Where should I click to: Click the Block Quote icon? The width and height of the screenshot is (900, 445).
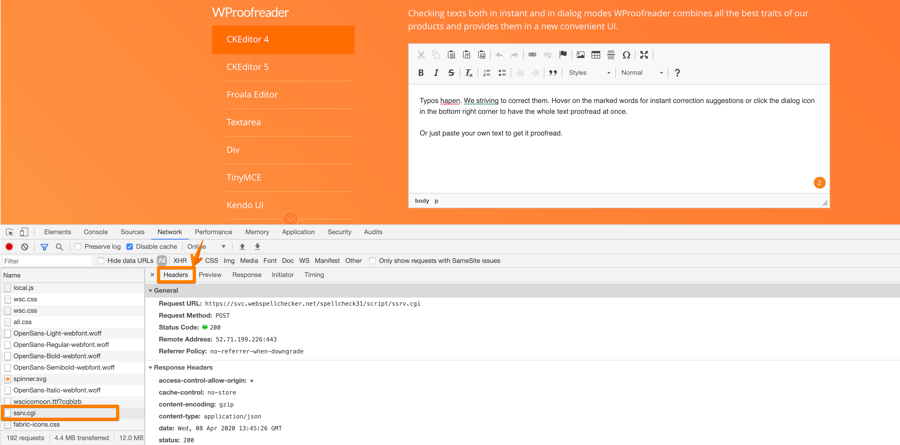tap(553, 73)
